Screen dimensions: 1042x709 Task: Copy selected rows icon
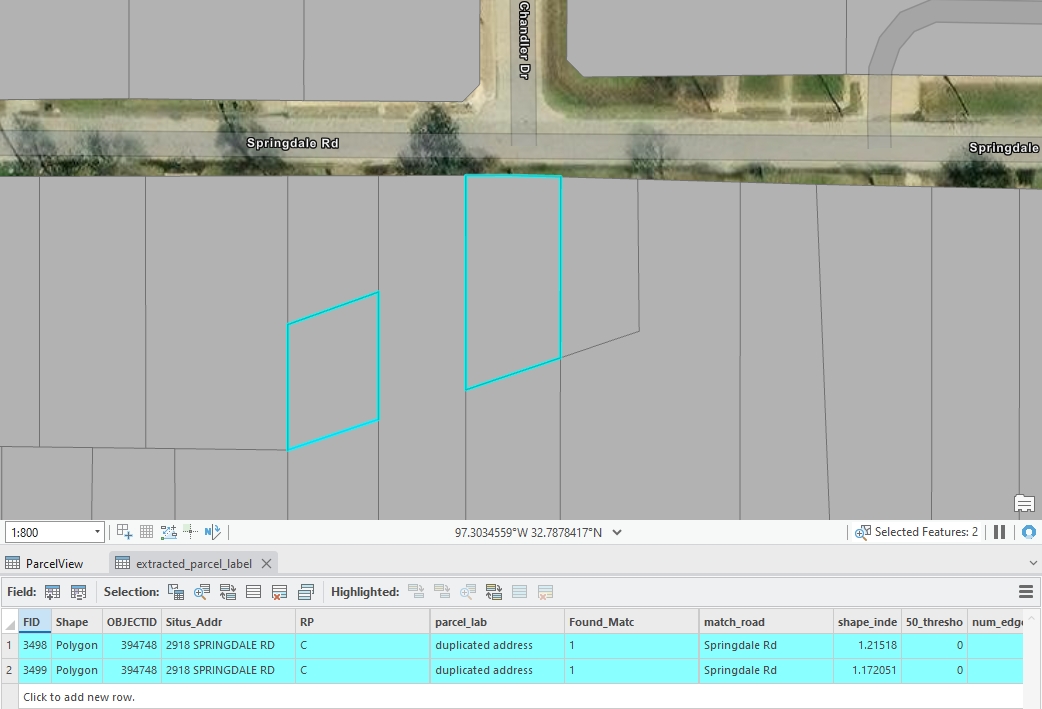coord(306,592)
